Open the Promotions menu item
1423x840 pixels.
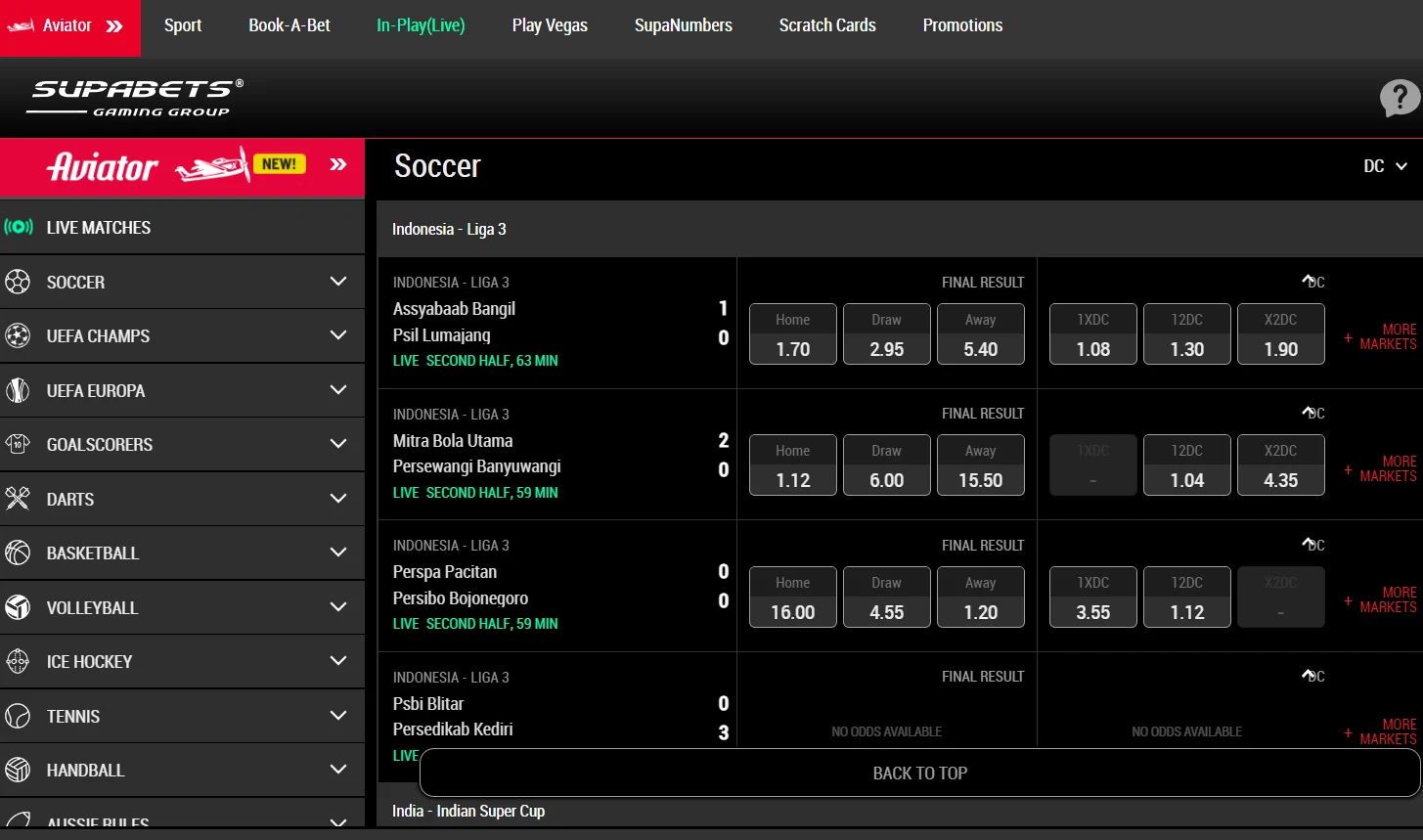click(962, 24)
